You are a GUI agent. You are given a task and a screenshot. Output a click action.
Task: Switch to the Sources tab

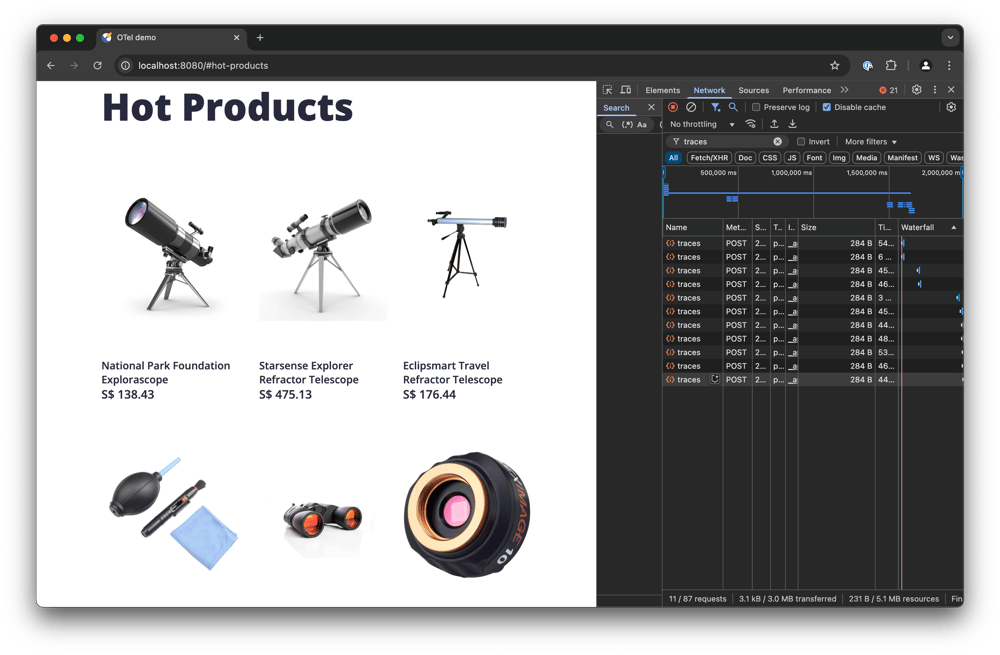coord(753,90)
